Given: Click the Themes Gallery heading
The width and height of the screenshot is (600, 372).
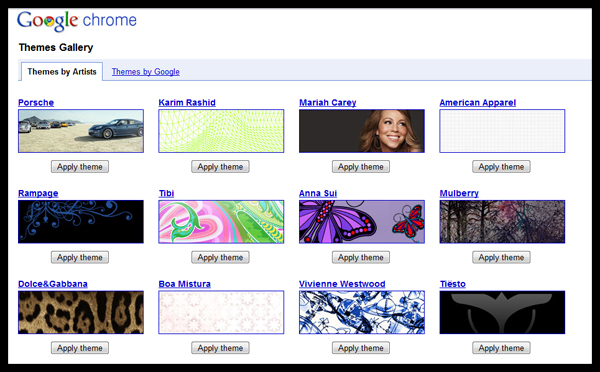Looking at the screenshot, I should [56, 47].
